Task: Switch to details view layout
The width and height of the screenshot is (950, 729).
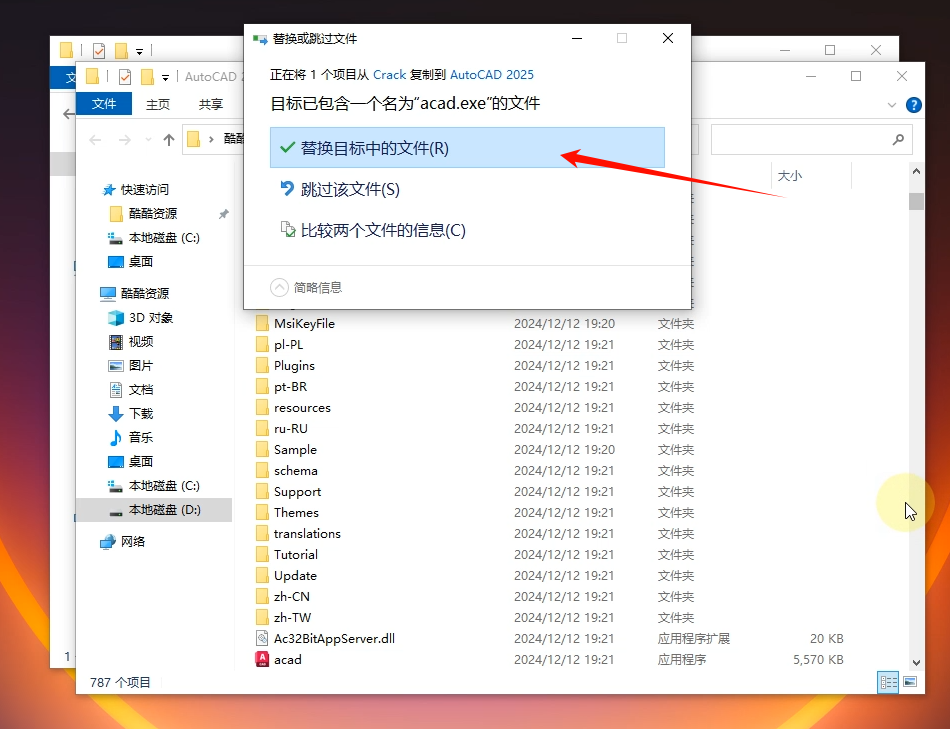Action: [887, 682]
